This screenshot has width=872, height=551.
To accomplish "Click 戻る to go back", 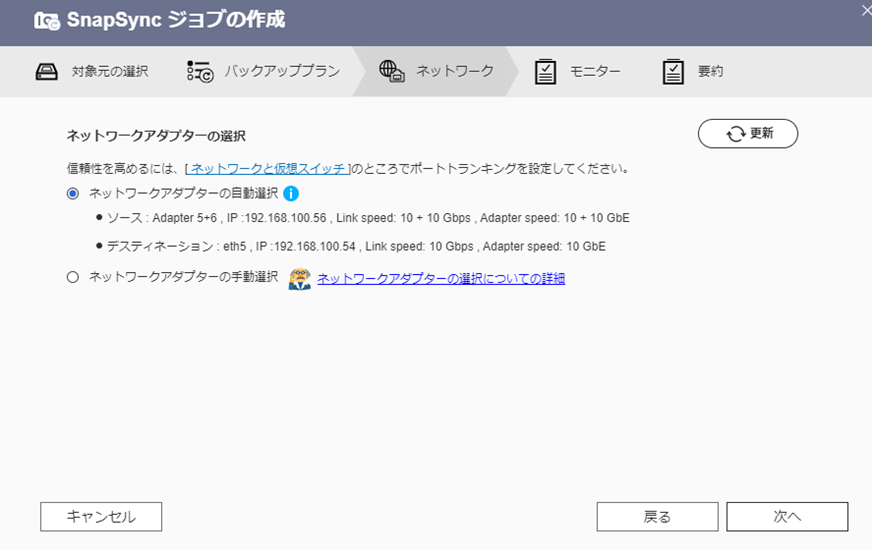I will click(657, 516).
